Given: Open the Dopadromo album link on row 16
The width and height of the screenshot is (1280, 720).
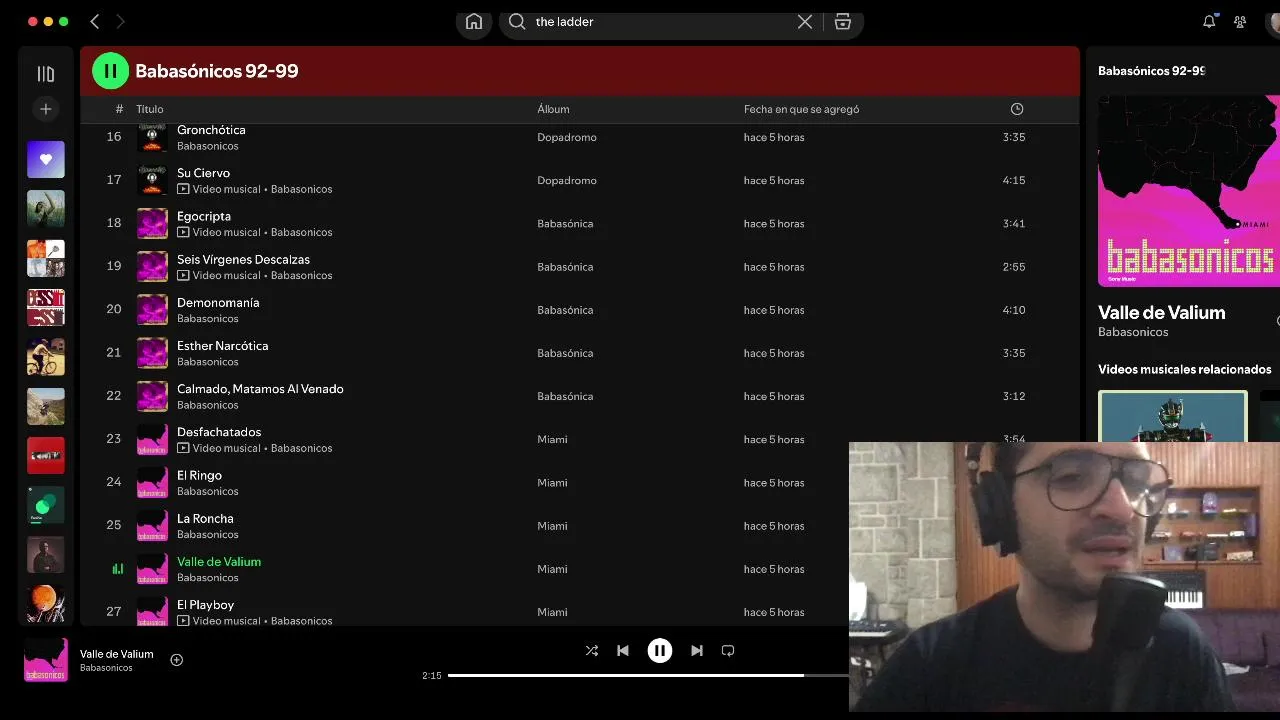Looking at the screenshot, I should click(x=566, y=137).
